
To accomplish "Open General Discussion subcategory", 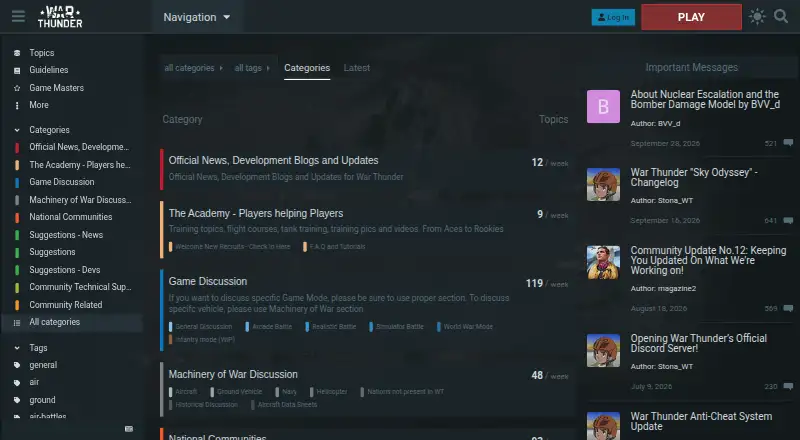I will tap(204, 327).
